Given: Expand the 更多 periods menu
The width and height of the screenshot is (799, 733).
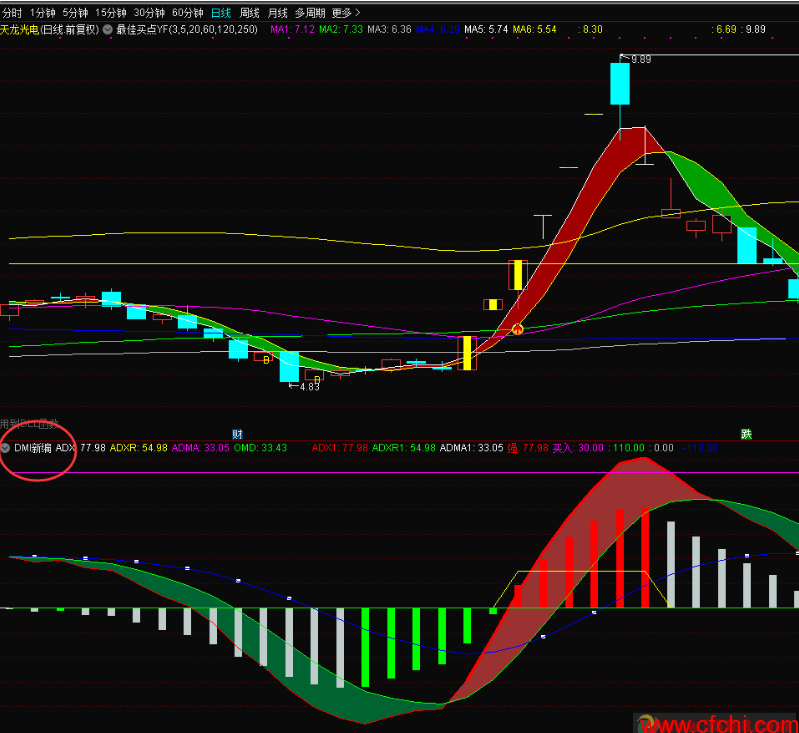Looking at the screenshot, I should (347, 13).
